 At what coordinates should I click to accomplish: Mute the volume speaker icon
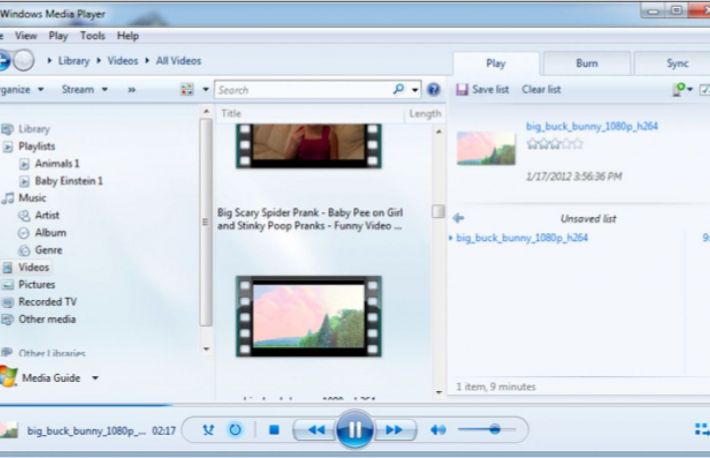[x=438, y=430]
